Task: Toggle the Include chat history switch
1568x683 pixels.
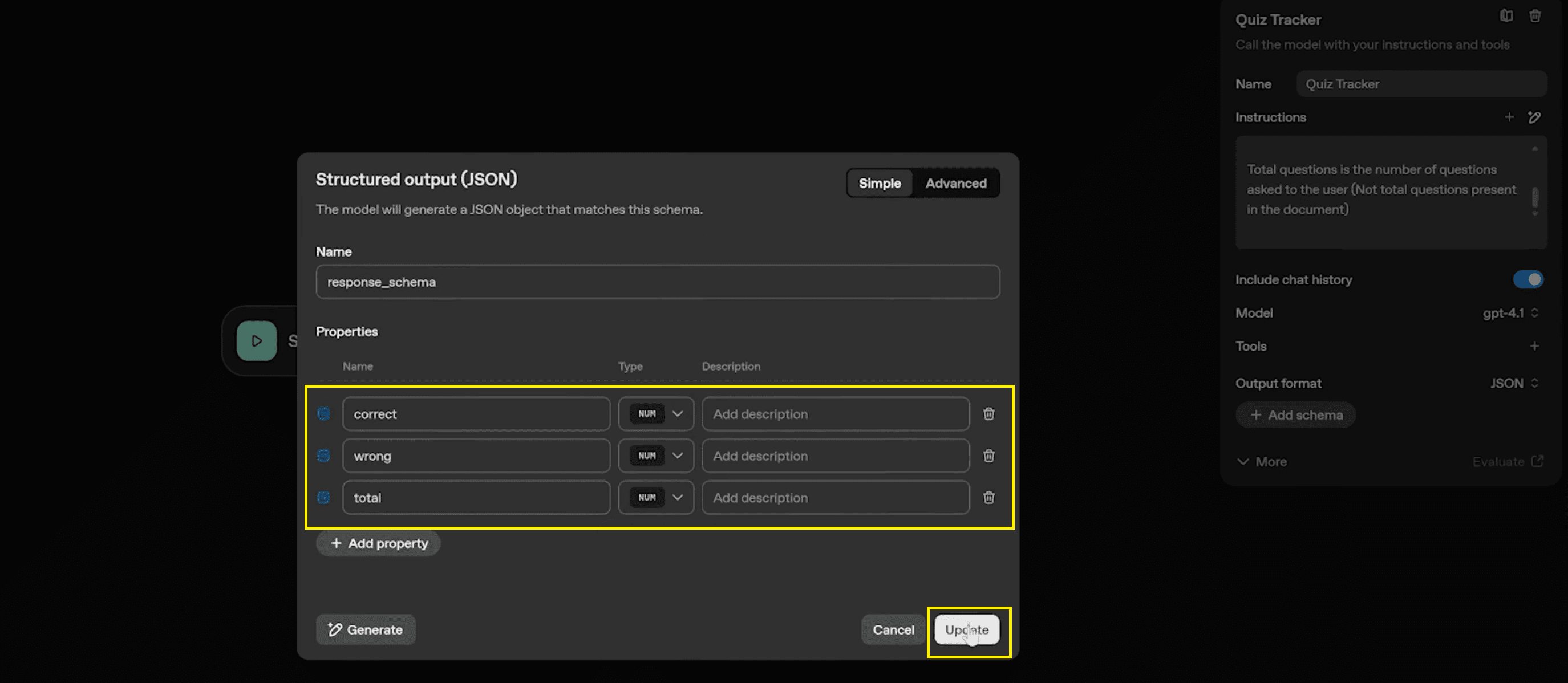Action: point(1528,280)
